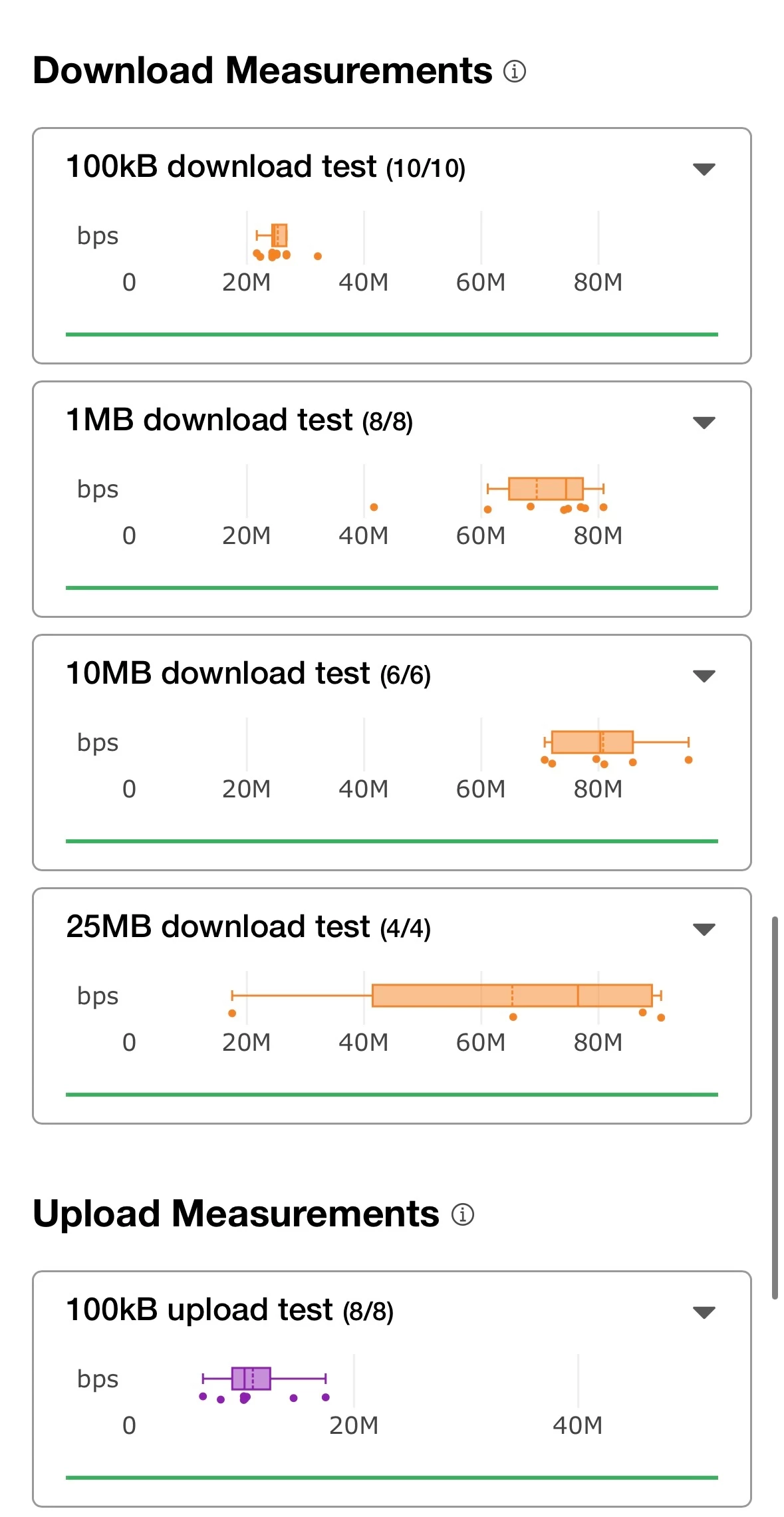Click the info icon beside Upload Measurements

pos(462,1214)
